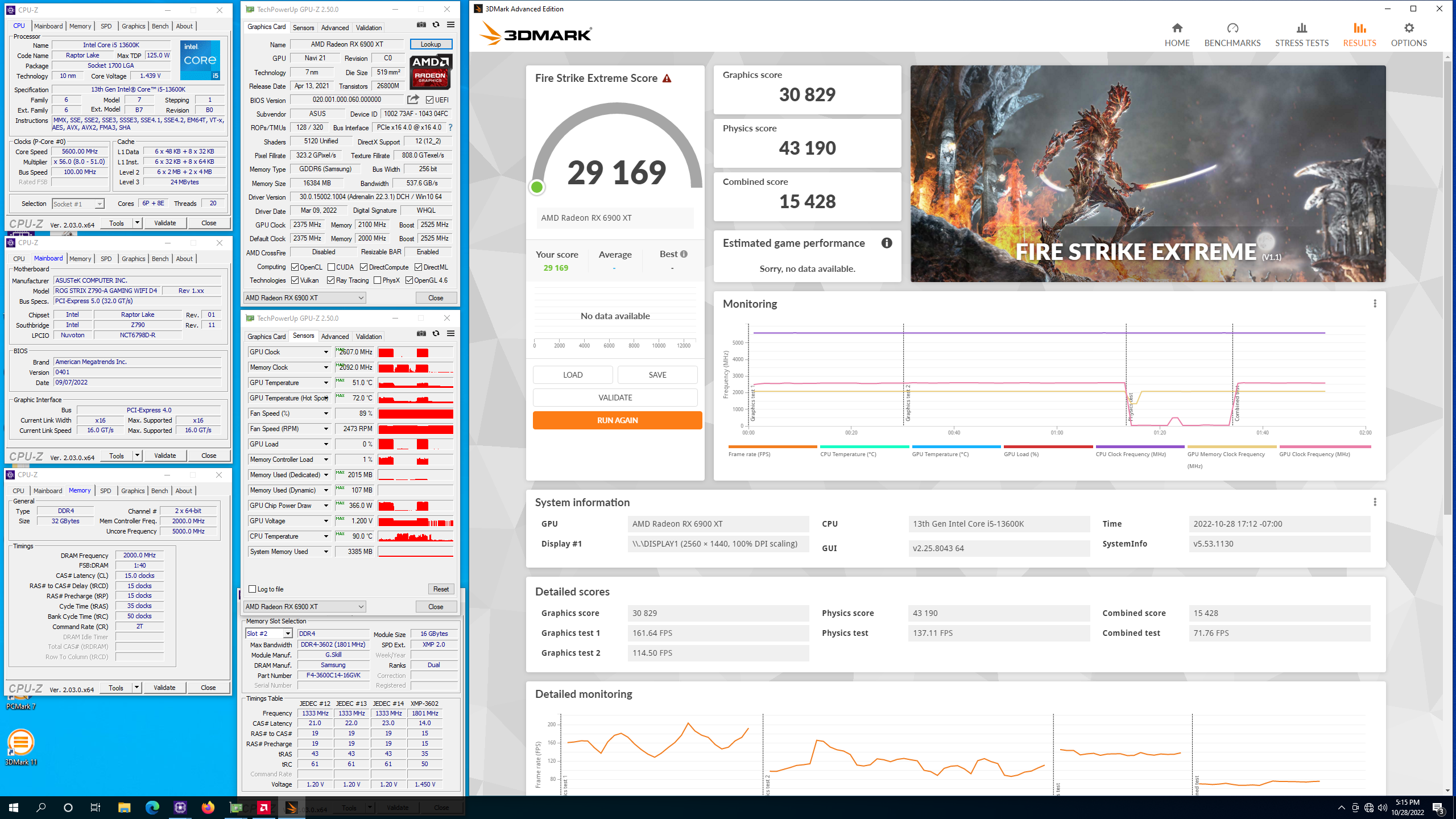
Task: Click Frame rate (FPS) legend color bar
Action: coord(772,447)
